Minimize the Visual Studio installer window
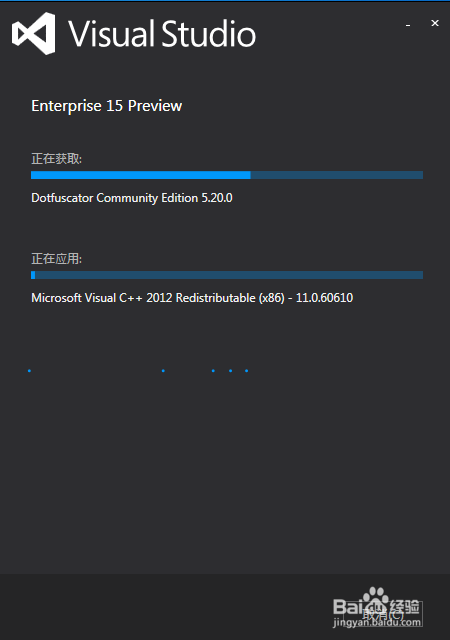Screen dimensions: 450x640 coord(408,24)
